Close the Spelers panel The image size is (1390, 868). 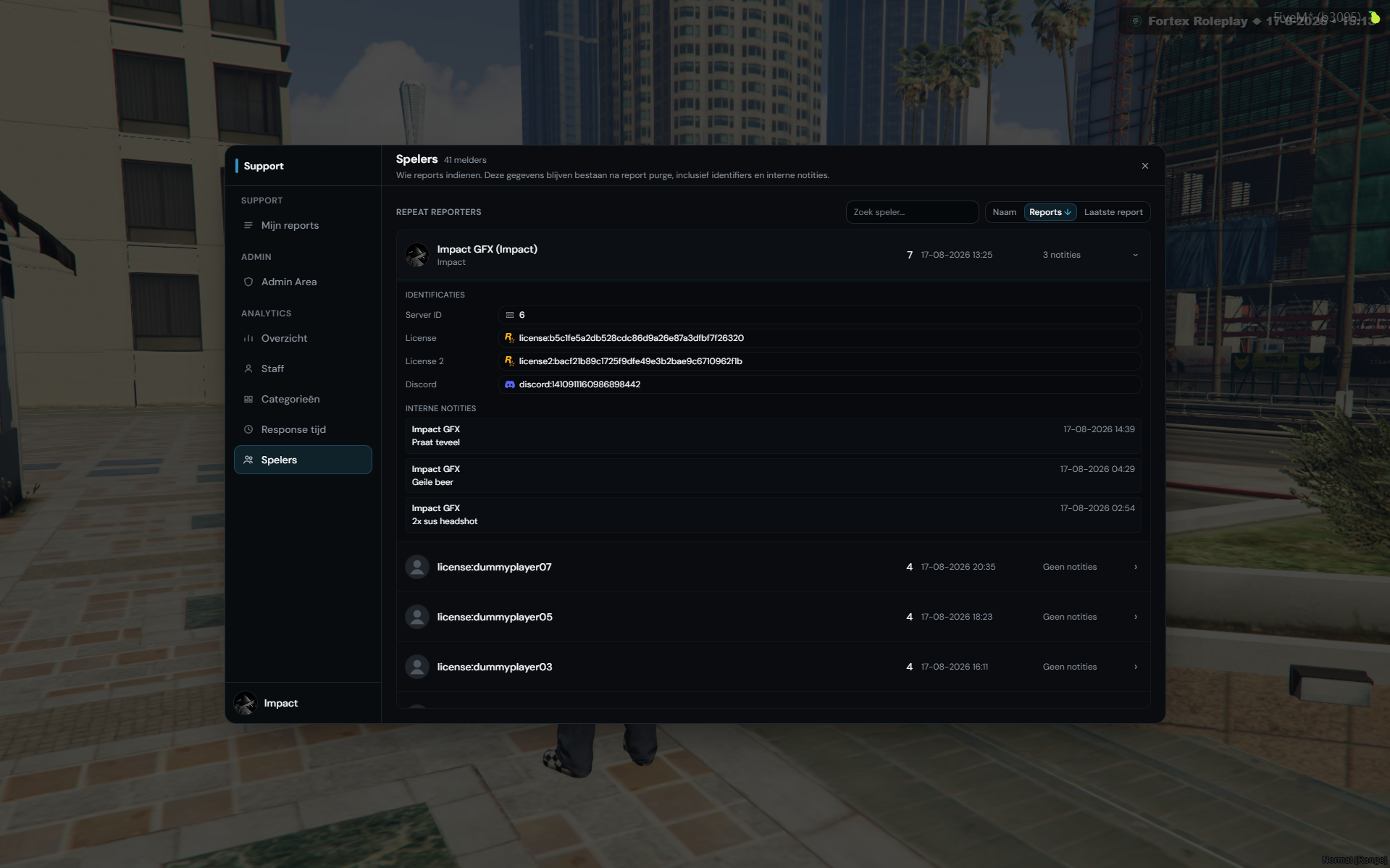(x=1145, y=166)
